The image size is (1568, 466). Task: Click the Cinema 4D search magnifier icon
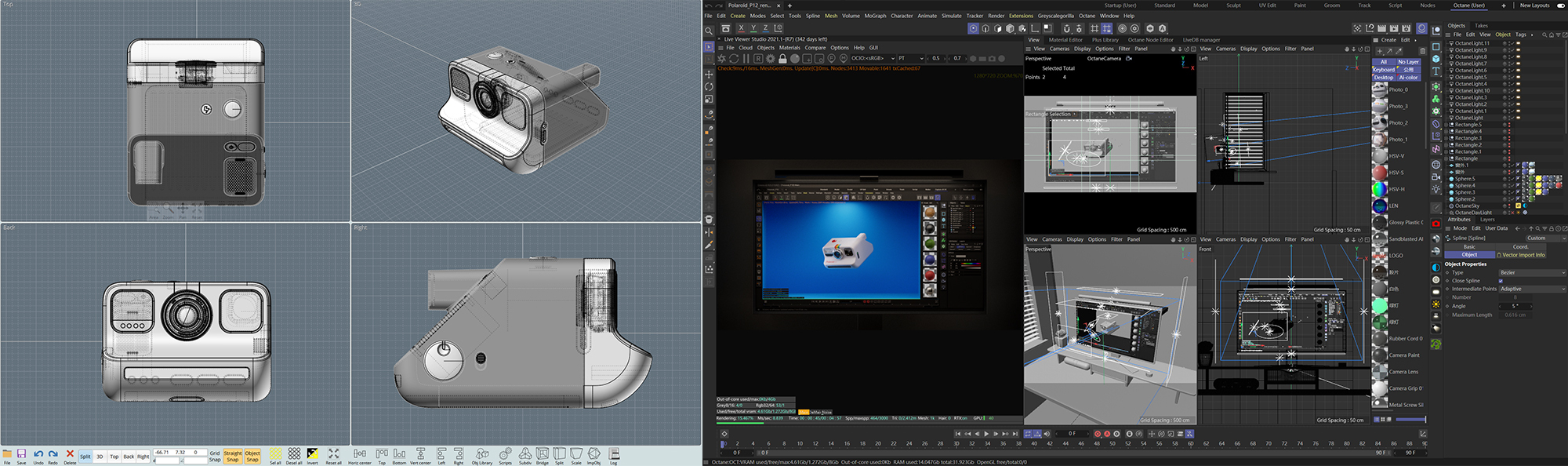click(x=709, y=31)
